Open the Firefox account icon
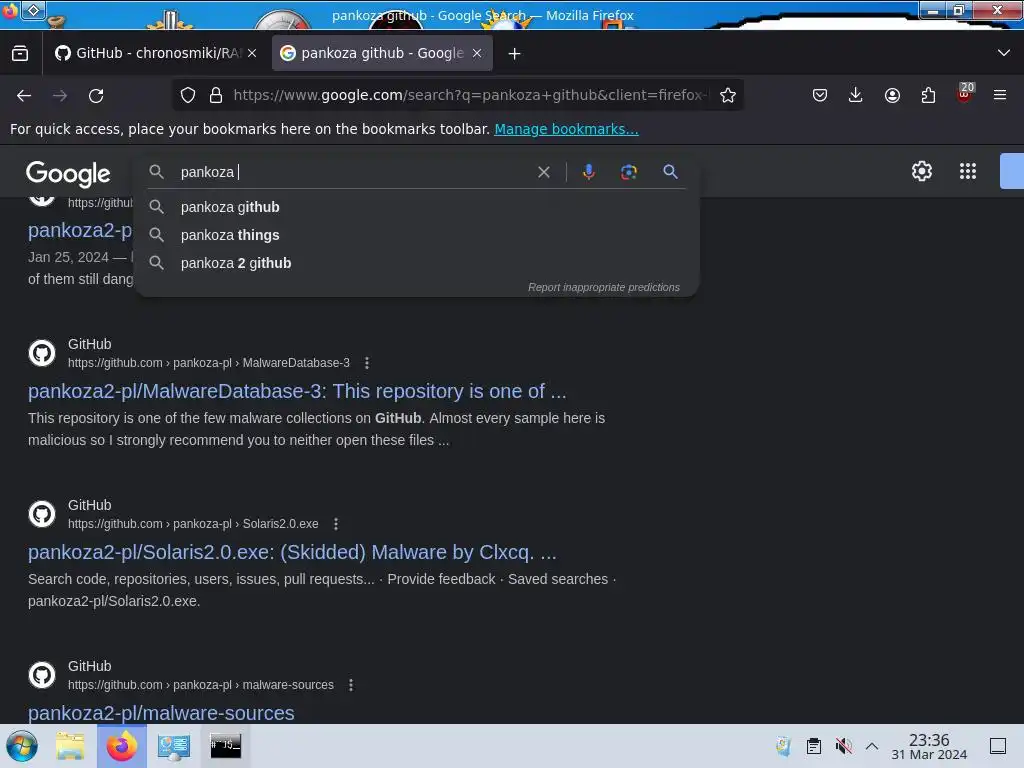The width and height of the screenshot is (1024, 768). pyautogui.click(x=892, y=95)
